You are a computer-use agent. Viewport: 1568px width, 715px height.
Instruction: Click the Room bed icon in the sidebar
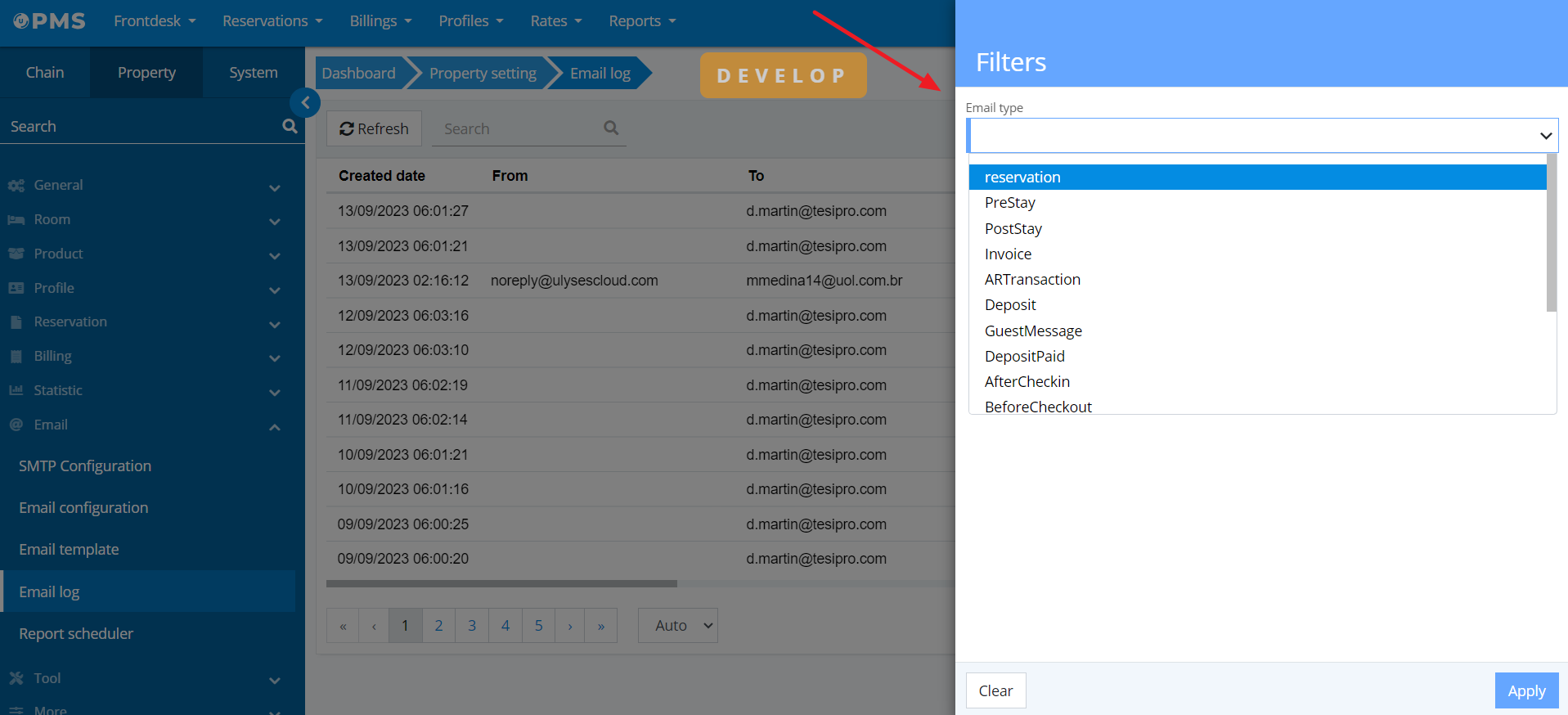[16, 220]
